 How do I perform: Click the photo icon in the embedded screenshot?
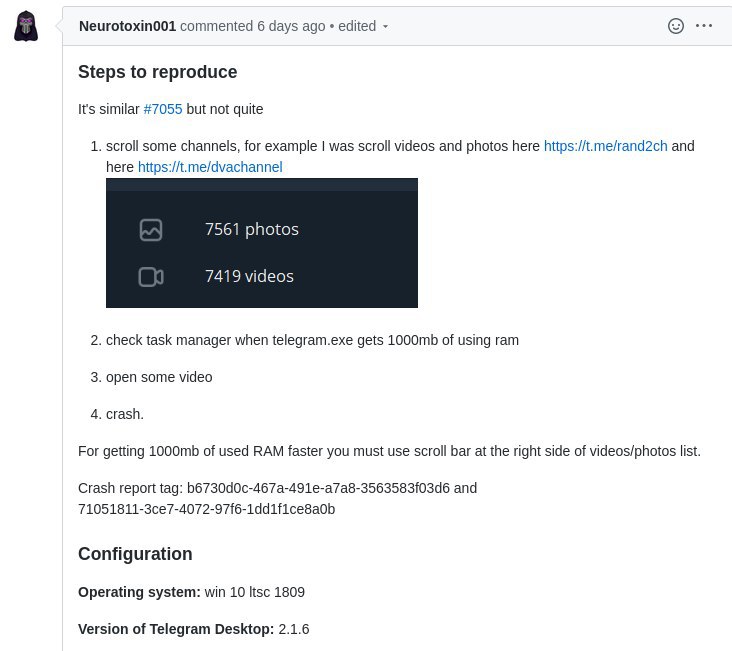coord(151,230)
